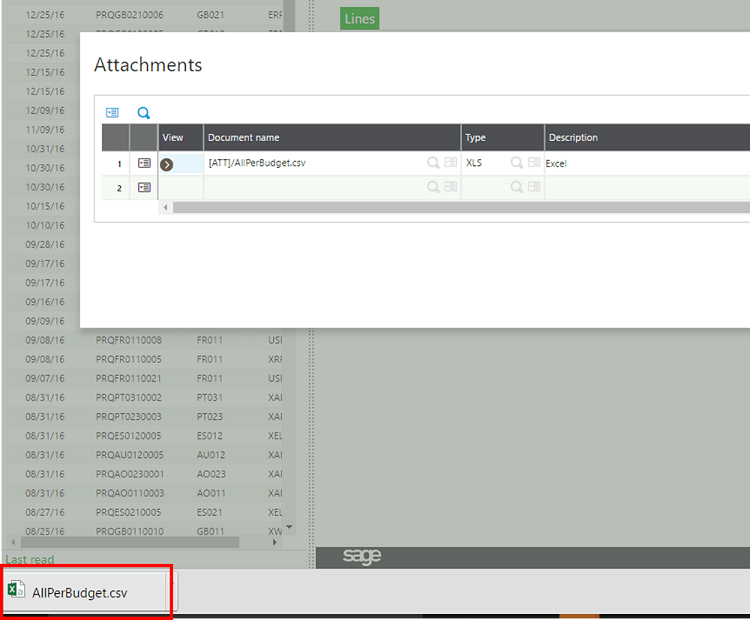Select row PRQES0120005 in background list

(142, 436)
